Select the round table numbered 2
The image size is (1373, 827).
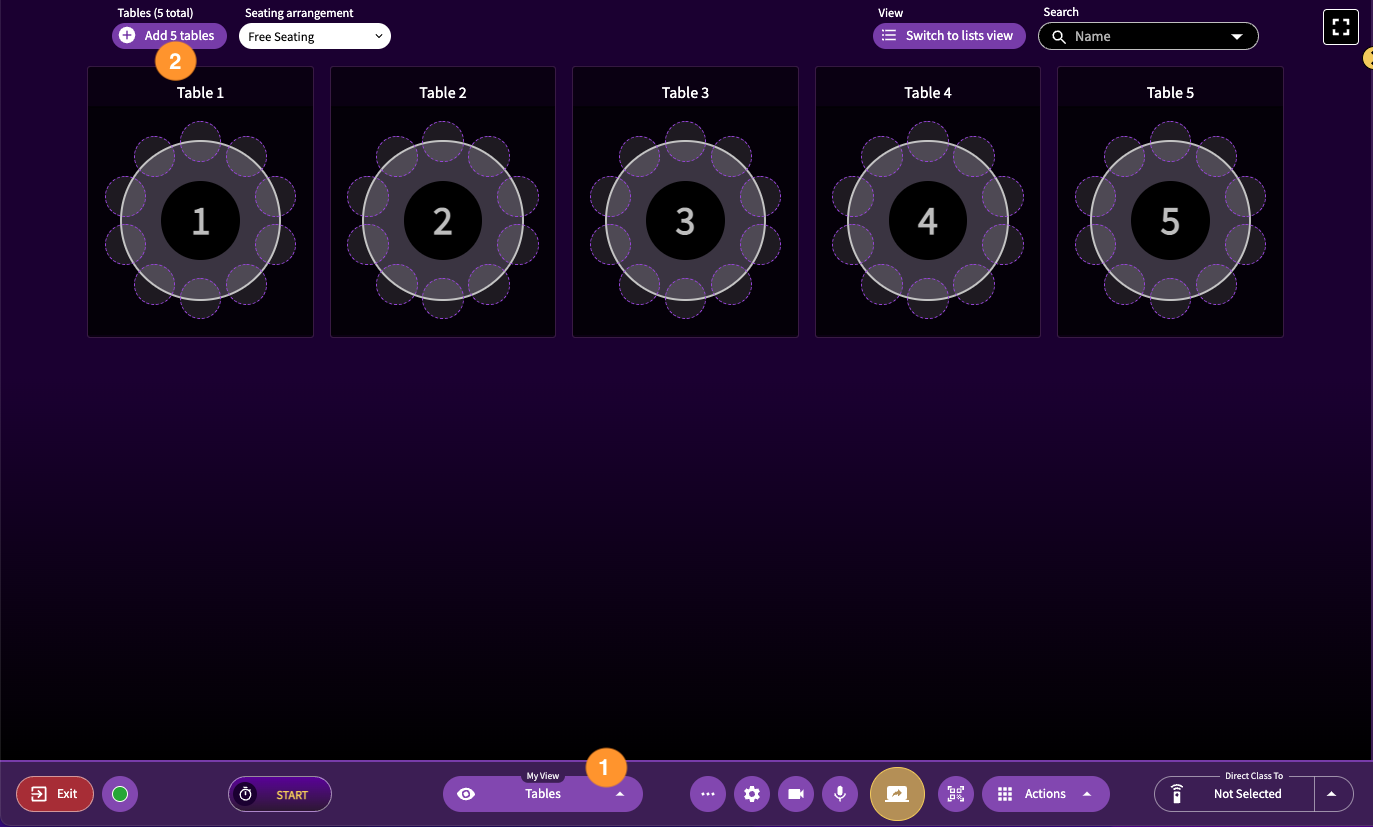tap(443, 221)
